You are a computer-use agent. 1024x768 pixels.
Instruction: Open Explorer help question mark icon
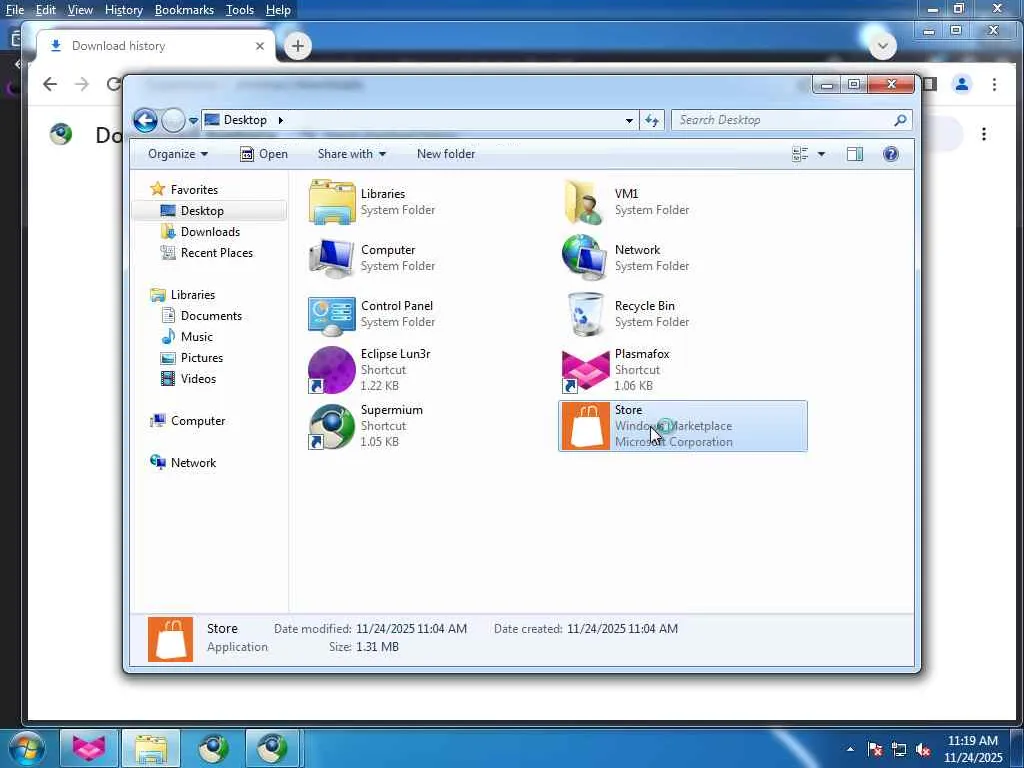click(x=891, y=154)
